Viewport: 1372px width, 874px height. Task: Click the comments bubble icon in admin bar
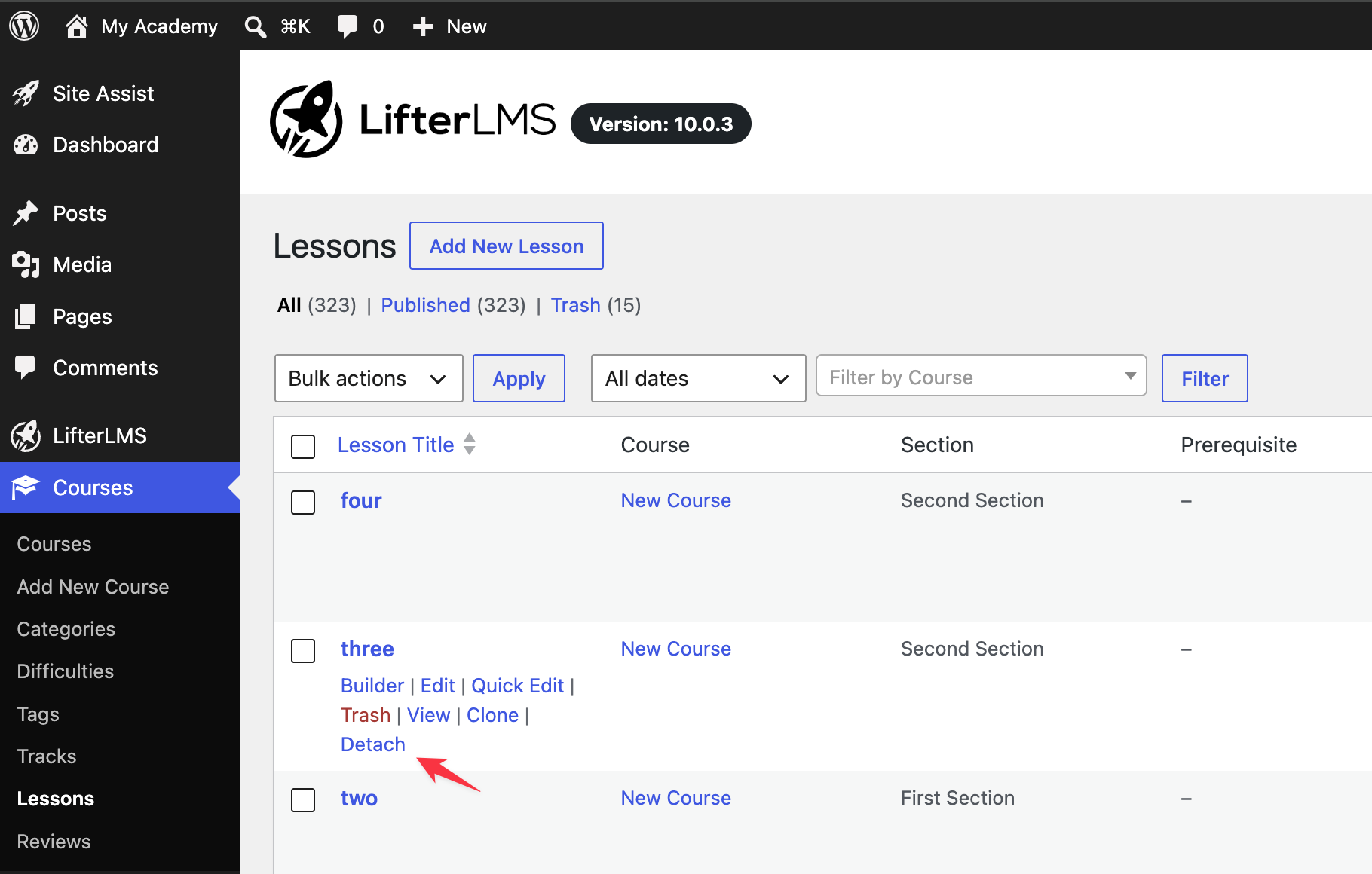[347, 27]
